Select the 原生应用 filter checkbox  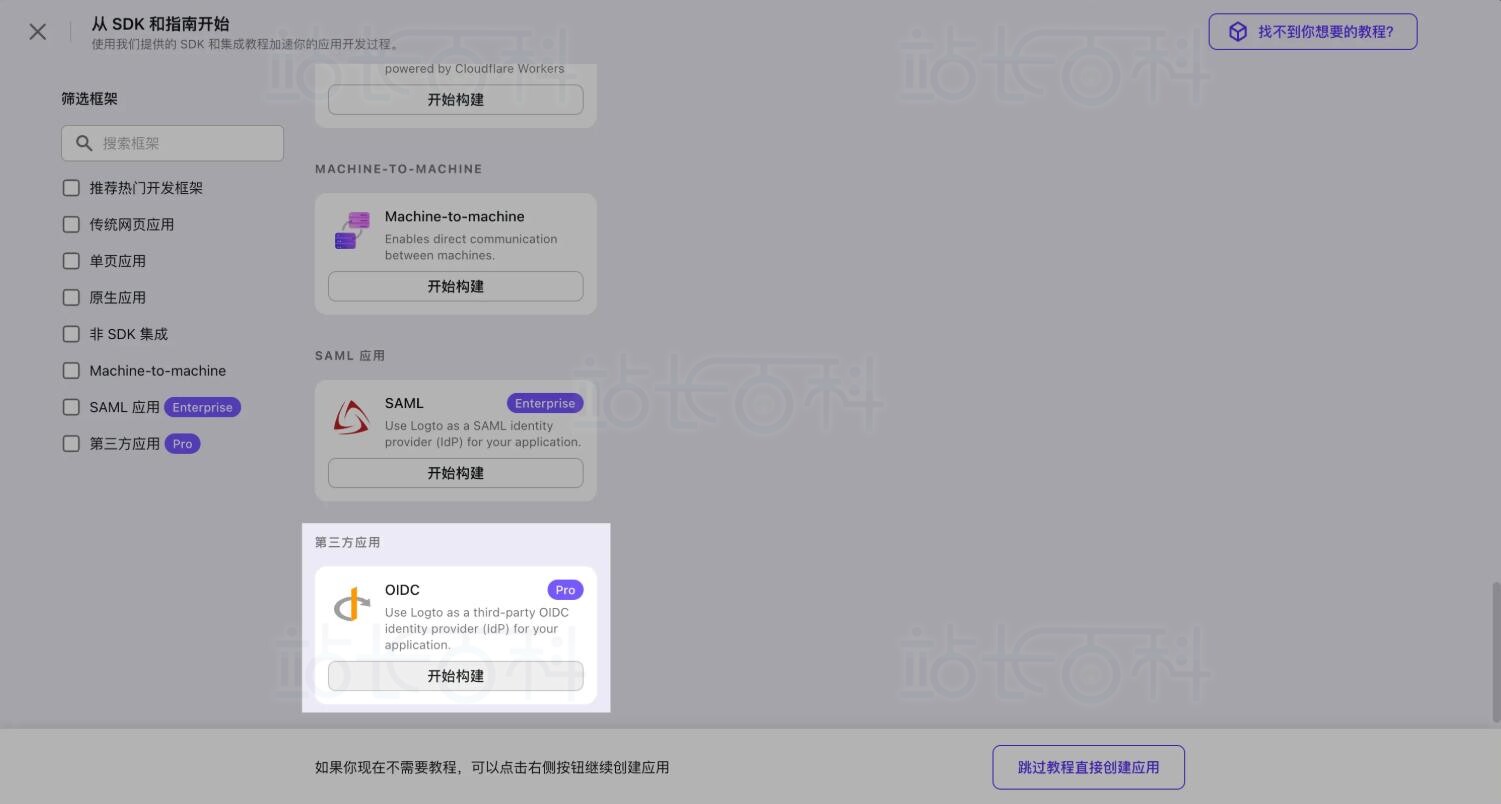pyautogui.click(x=71, y=298)
